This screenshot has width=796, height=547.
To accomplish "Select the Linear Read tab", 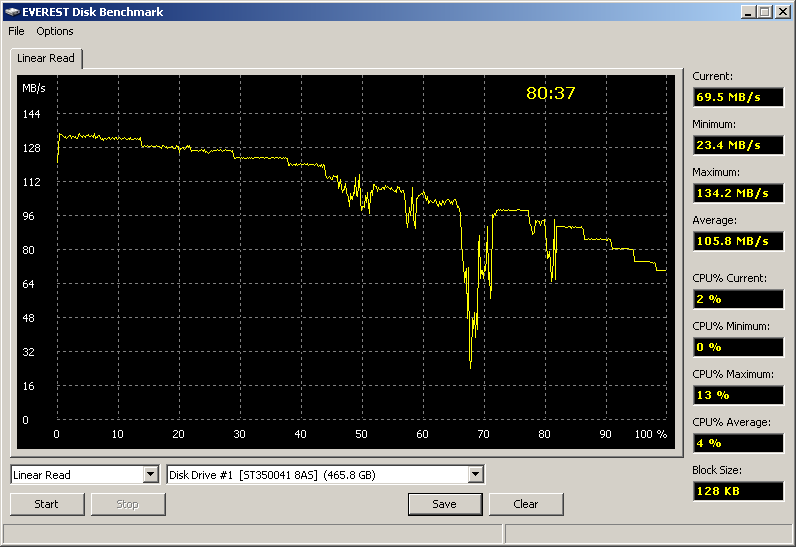I will (46, 58).
